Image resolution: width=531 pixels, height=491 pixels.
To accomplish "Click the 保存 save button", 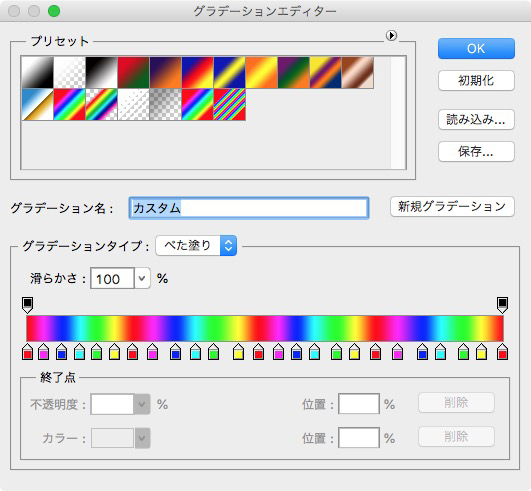I will [476, 151].
